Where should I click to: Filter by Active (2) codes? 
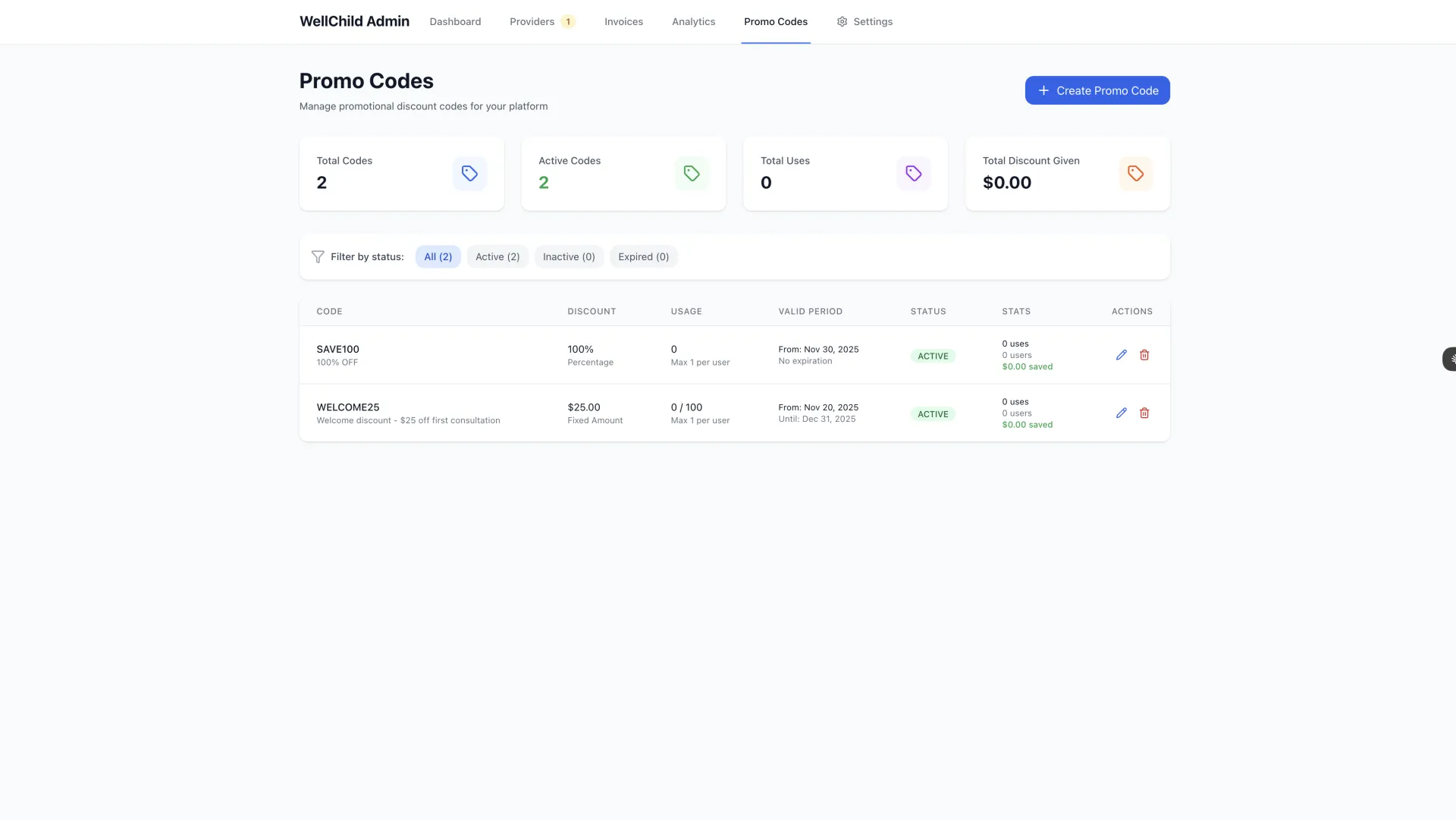(x=497, y=257)
